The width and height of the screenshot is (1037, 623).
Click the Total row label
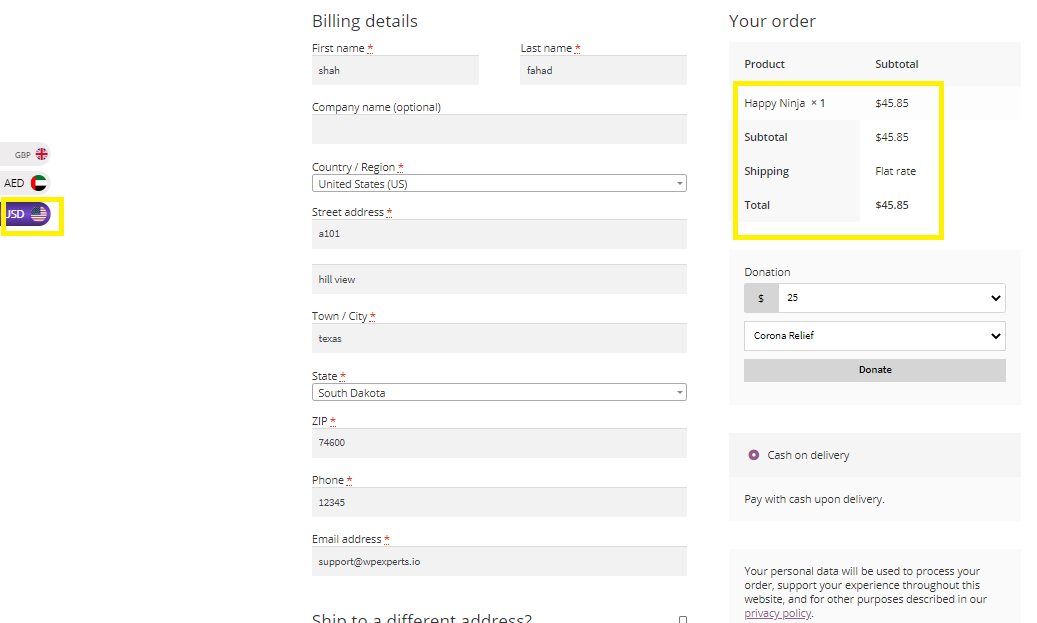pyautogui.click(x=757, y=205)
